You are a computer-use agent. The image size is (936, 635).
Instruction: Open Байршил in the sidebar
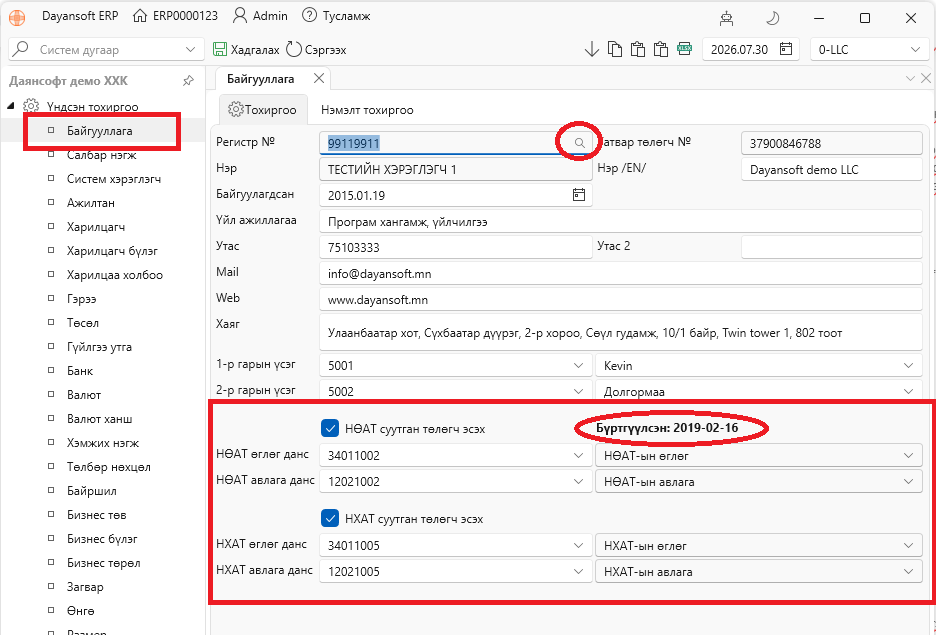pyautogui.click(x=91, y=491)
